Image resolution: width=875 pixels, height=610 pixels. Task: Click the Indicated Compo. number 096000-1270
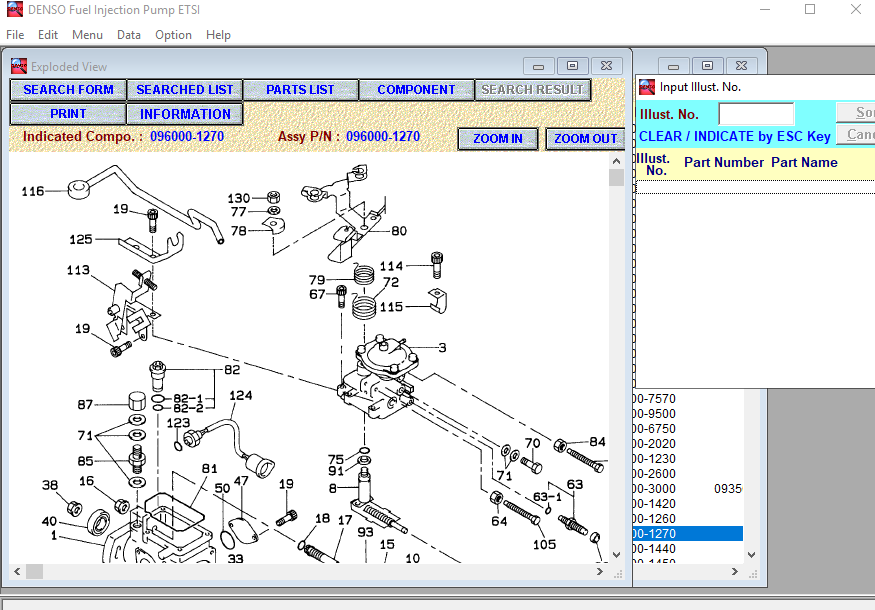(187, 136)
